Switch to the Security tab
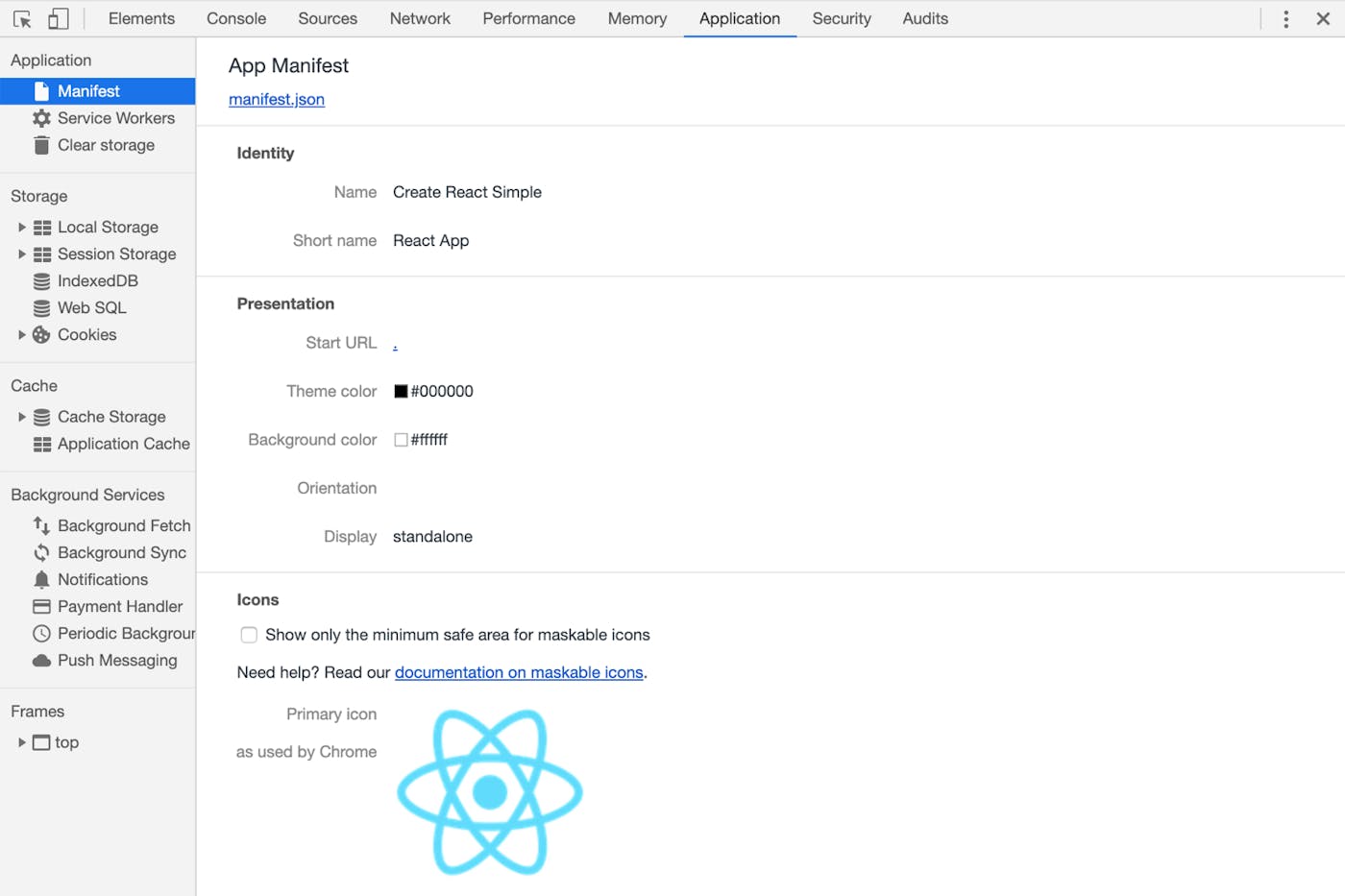1345x896 pixels. pos(842,18)
